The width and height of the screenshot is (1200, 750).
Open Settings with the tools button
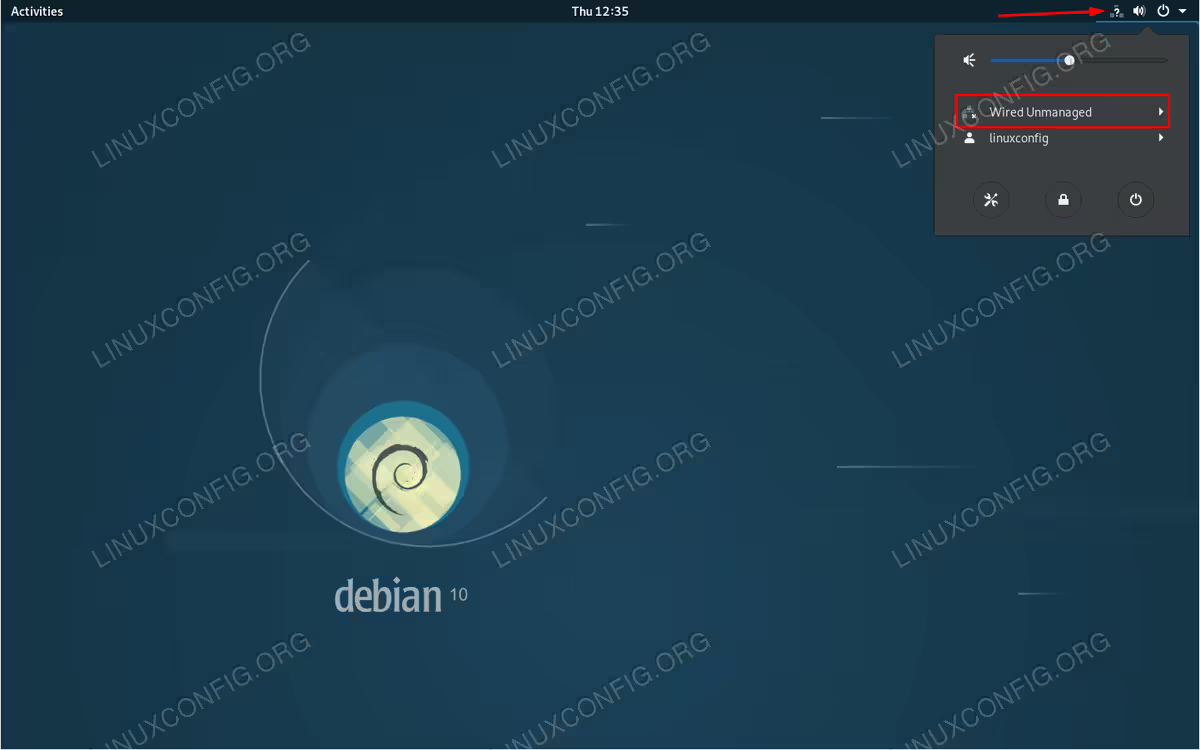(x=991, y=200)
